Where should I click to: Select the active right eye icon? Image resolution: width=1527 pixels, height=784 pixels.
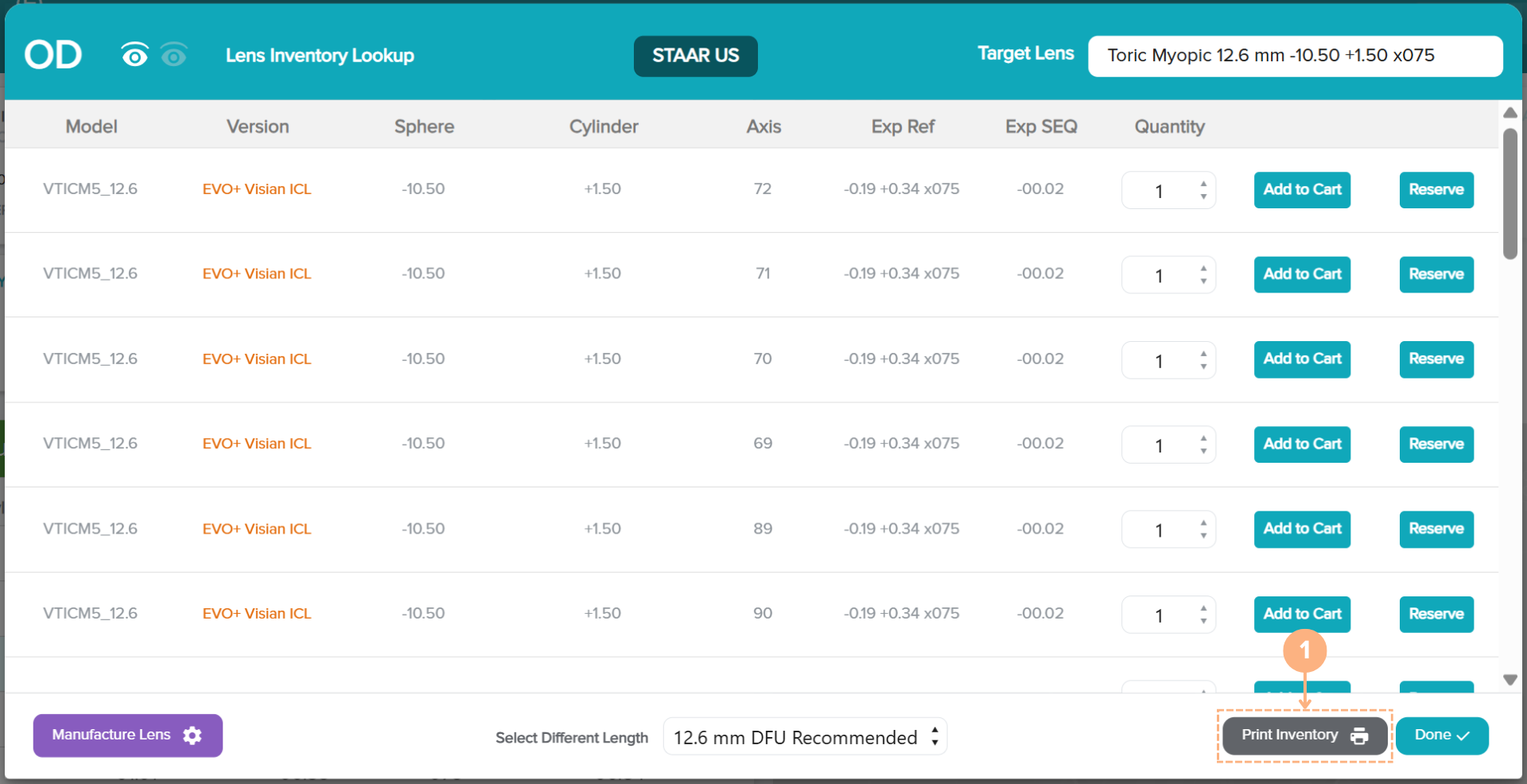tap(134, 55)
